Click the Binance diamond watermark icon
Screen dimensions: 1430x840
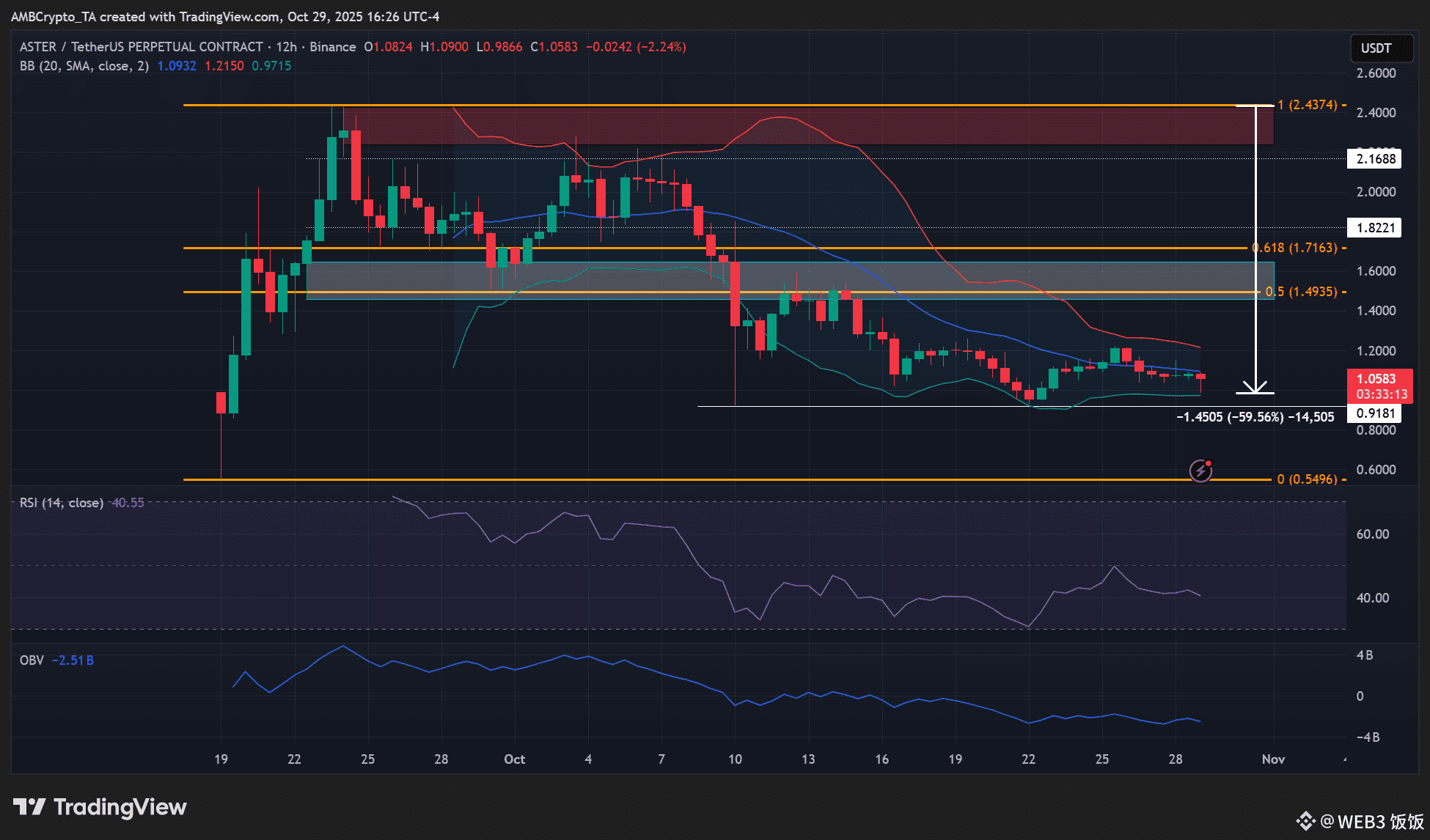pos(1305,821)
